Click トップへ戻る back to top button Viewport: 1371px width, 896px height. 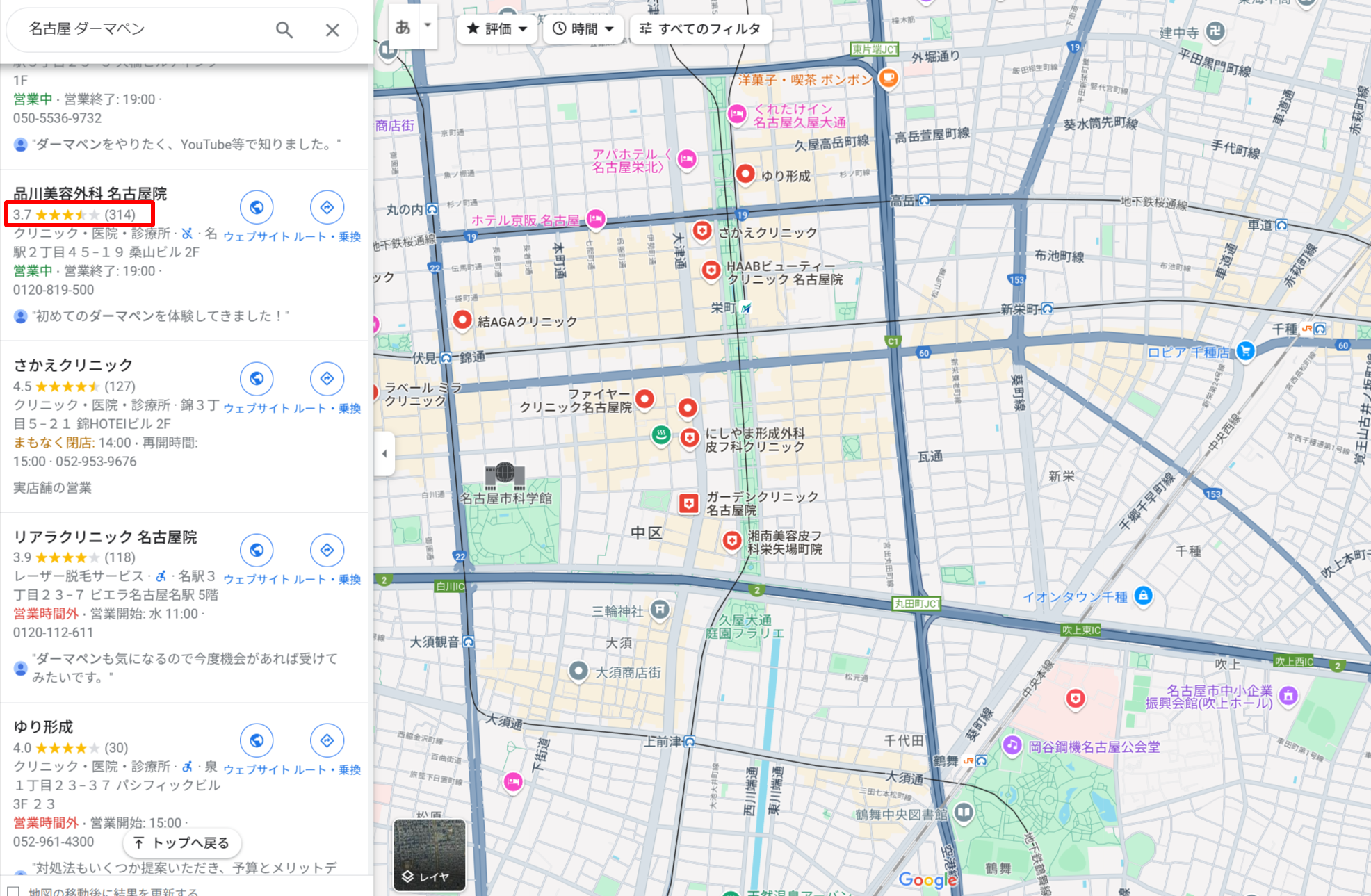(x=182, y=842)
